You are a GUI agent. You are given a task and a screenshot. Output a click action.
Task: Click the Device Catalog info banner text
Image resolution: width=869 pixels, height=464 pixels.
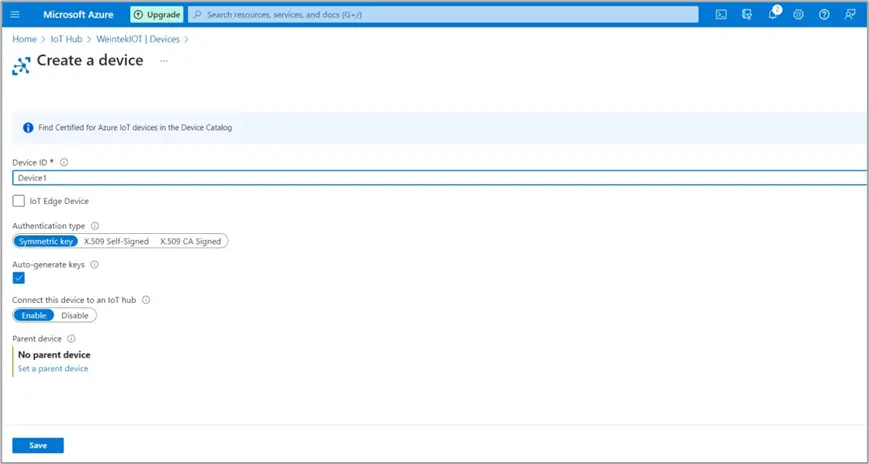135,128
